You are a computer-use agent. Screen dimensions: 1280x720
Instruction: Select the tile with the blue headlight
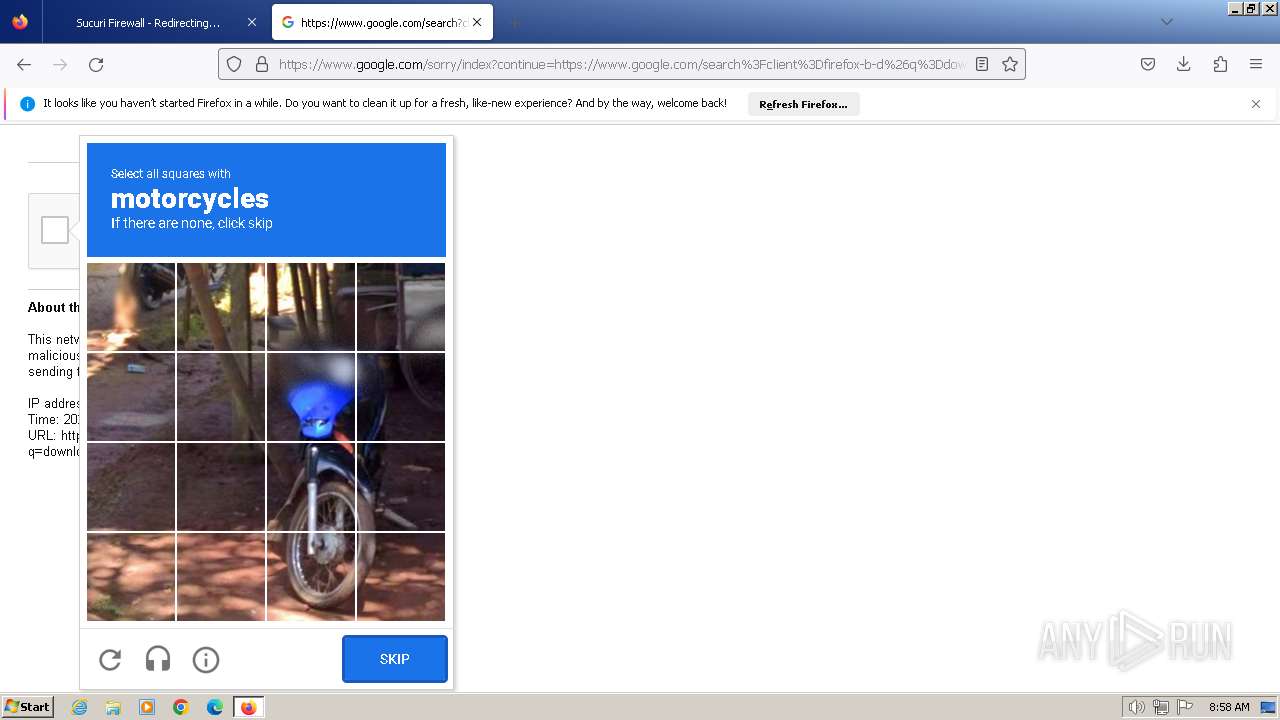(x=311, y=397)
